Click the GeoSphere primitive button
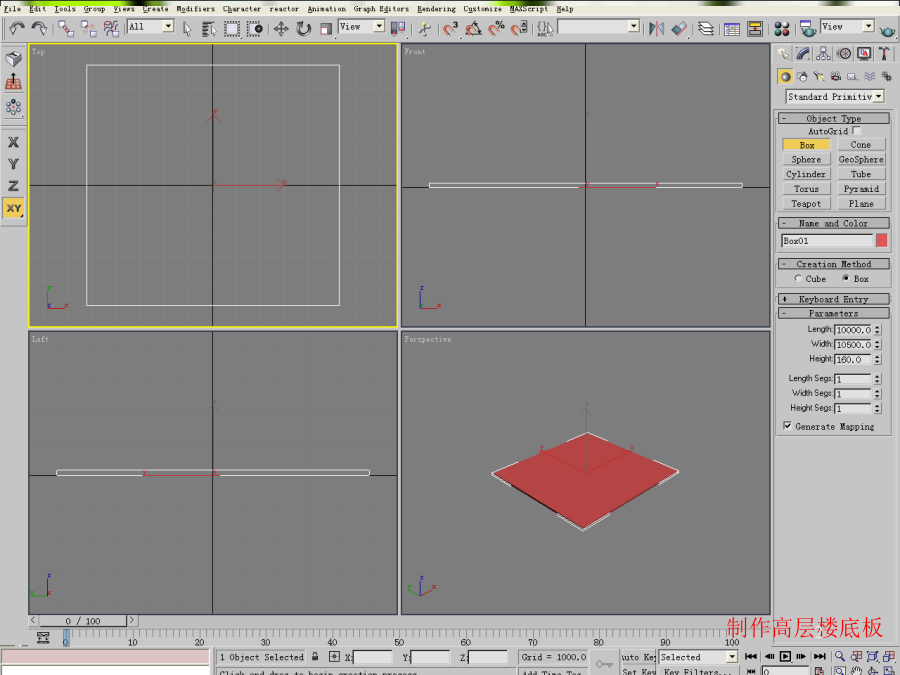 (861, 160)
